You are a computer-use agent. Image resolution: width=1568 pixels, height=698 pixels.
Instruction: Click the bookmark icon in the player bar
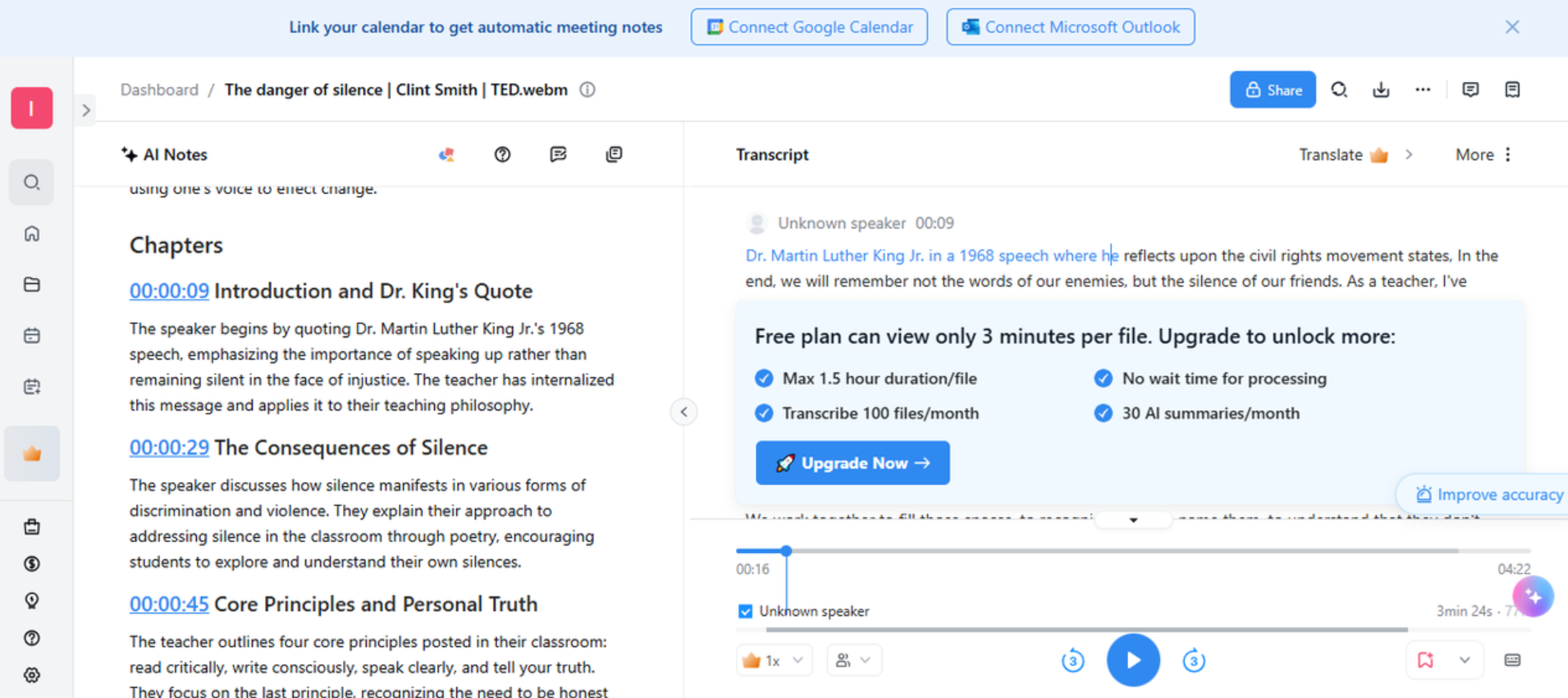point(1425,660)
